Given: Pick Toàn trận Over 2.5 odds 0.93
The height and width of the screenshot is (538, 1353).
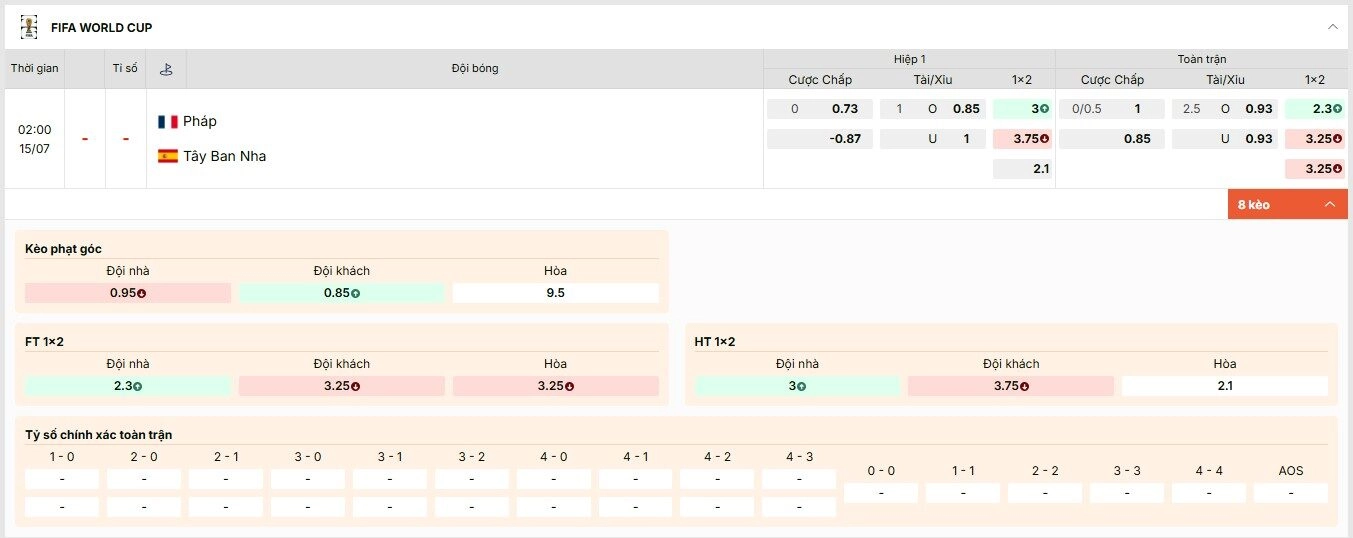Looking at the screenshot, I should (x=1225, y=109).
